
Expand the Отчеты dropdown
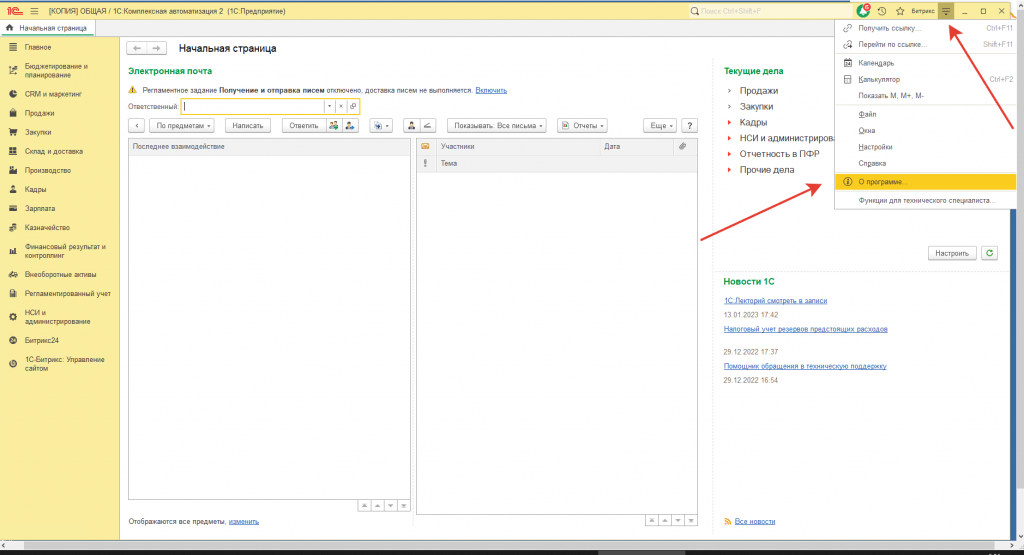(x=583, y=126)
